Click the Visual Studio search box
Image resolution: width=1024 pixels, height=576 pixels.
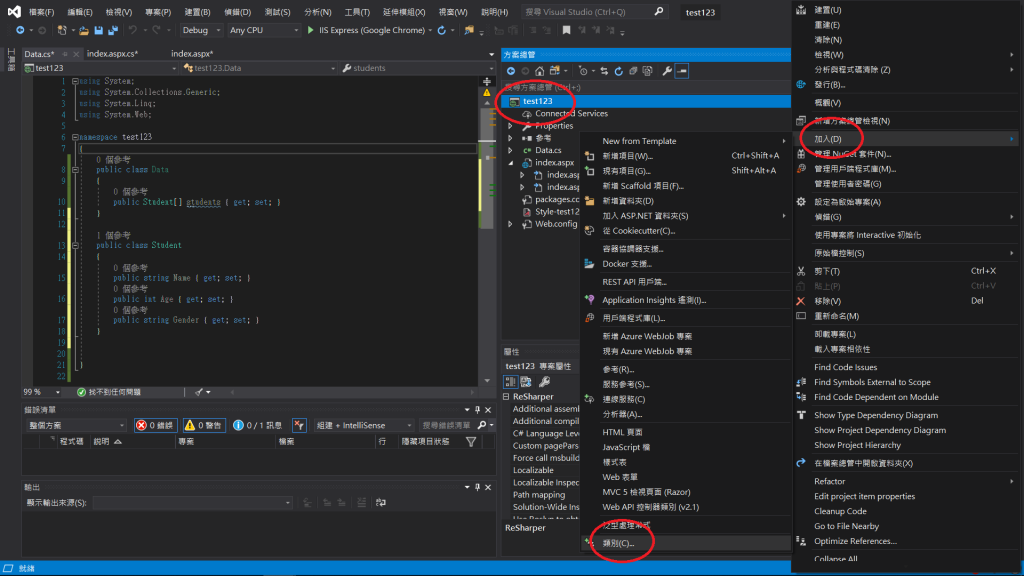tap(594, 12)
